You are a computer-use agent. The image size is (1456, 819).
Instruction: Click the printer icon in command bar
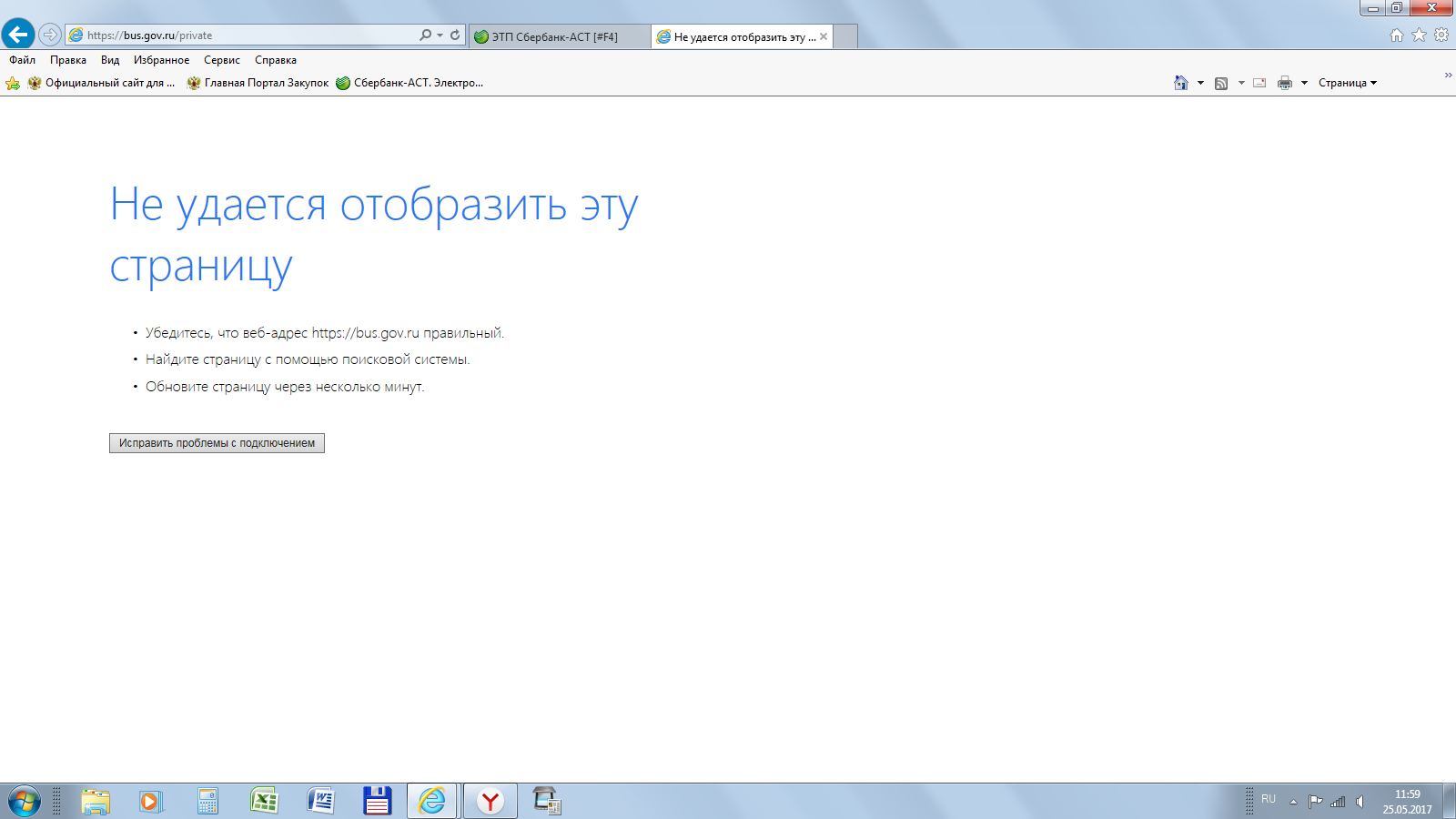tap(1284, 83)
